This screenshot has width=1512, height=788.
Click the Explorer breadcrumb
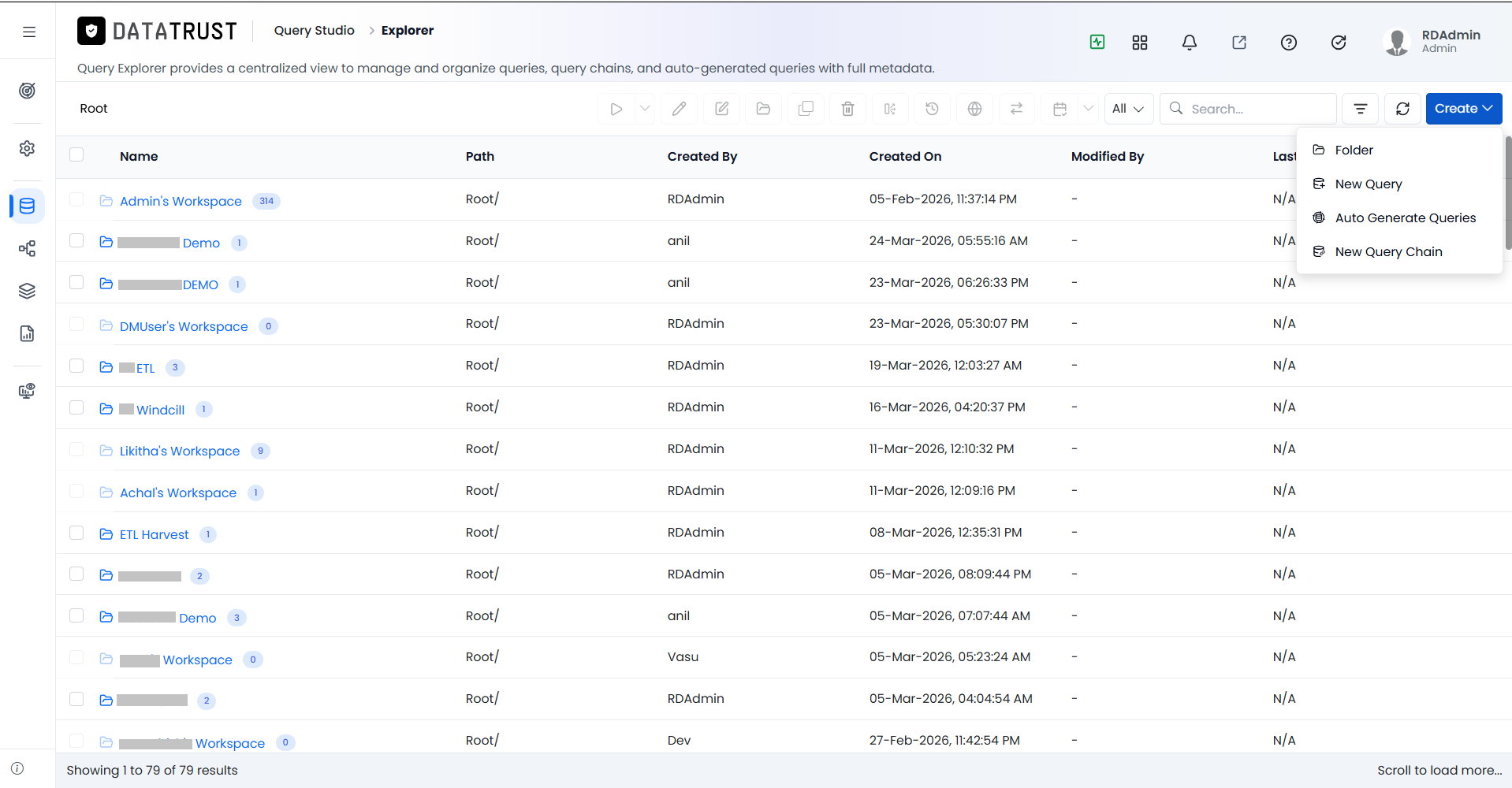click(x=408, y=30)
